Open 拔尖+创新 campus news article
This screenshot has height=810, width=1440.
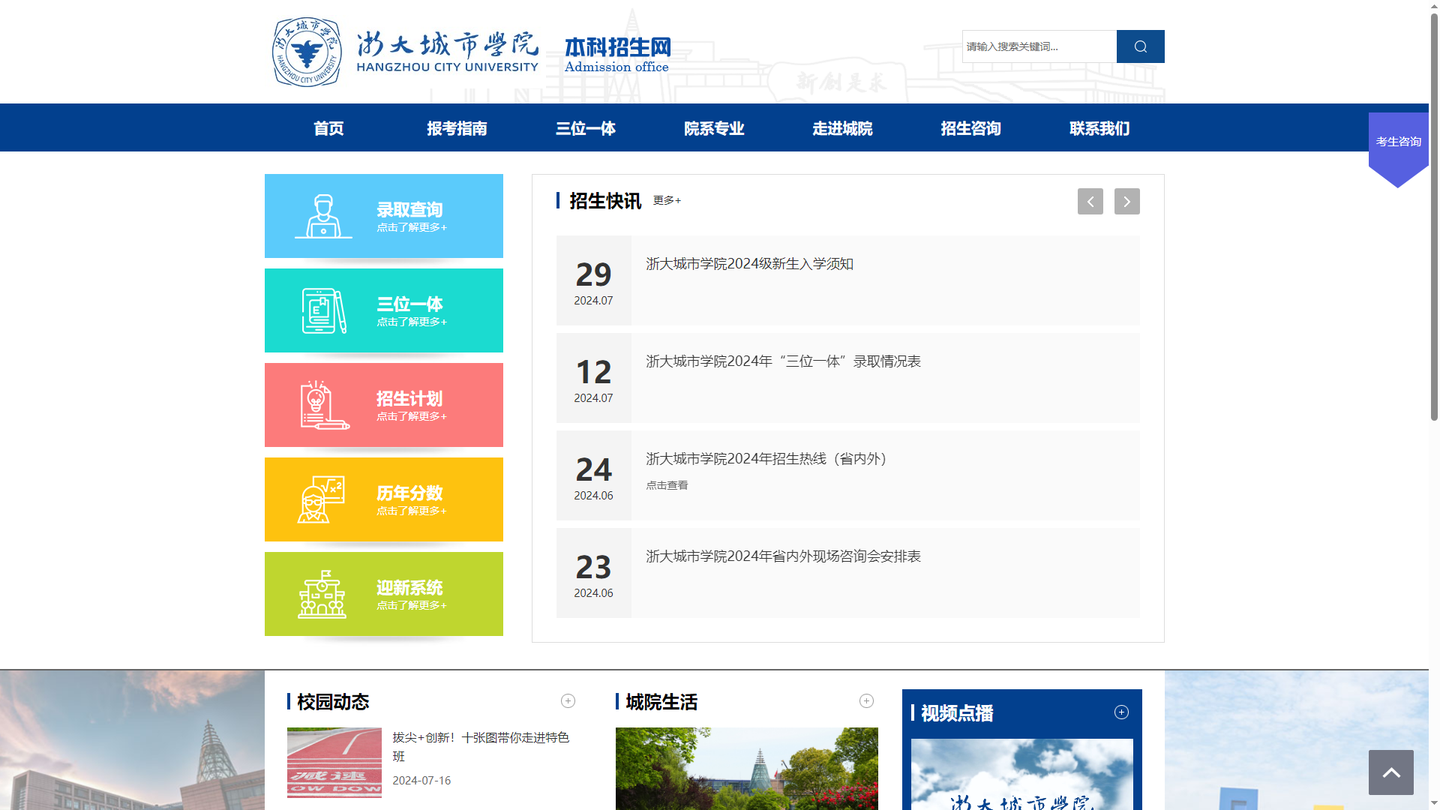coord(481,747)
